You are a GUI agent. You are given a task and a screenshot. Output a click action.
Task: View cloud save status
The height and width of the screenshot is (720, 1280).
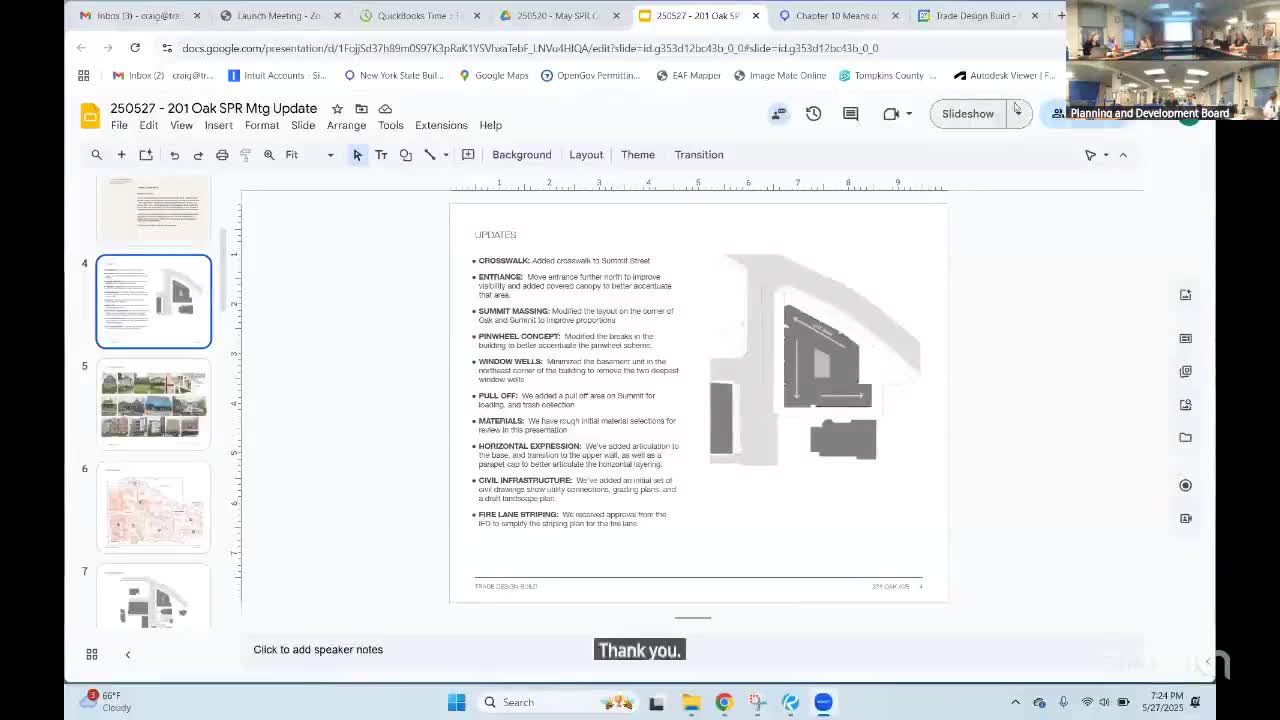click(x=385, y=108)
